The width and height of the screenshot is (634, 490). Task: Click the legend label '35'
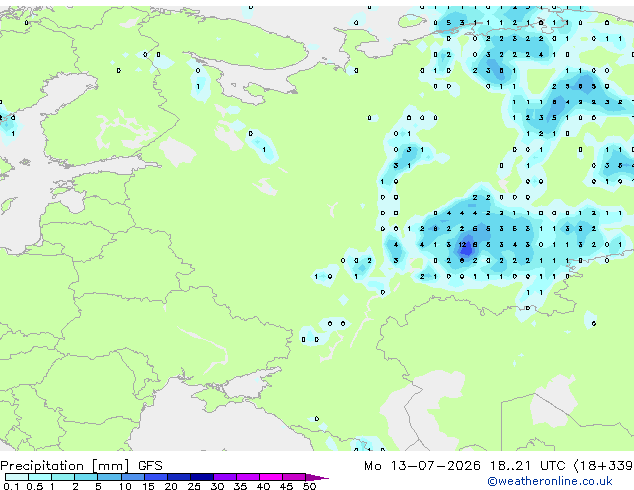[x=240, y=486]
